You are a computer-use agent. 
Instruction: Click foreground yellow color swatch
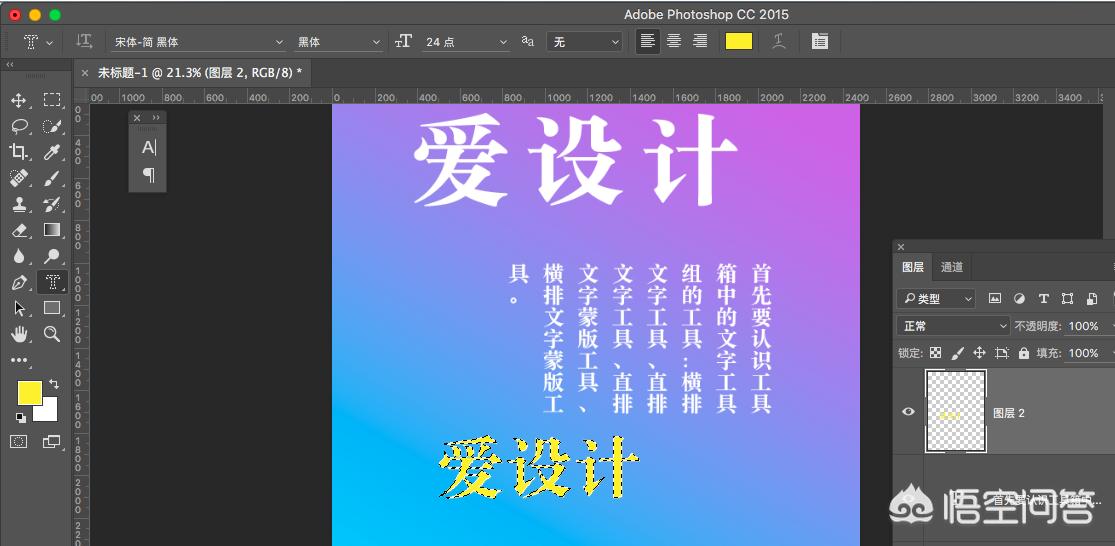[x=29, y=392]
